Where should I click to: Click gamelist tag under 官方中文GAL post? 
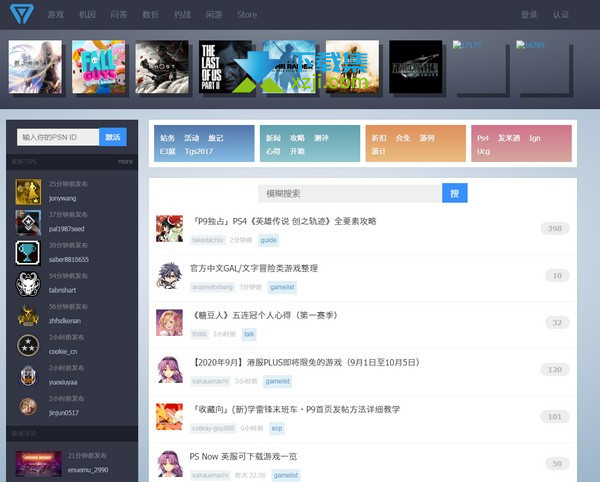pyautogui.click(x=282, y=287)
